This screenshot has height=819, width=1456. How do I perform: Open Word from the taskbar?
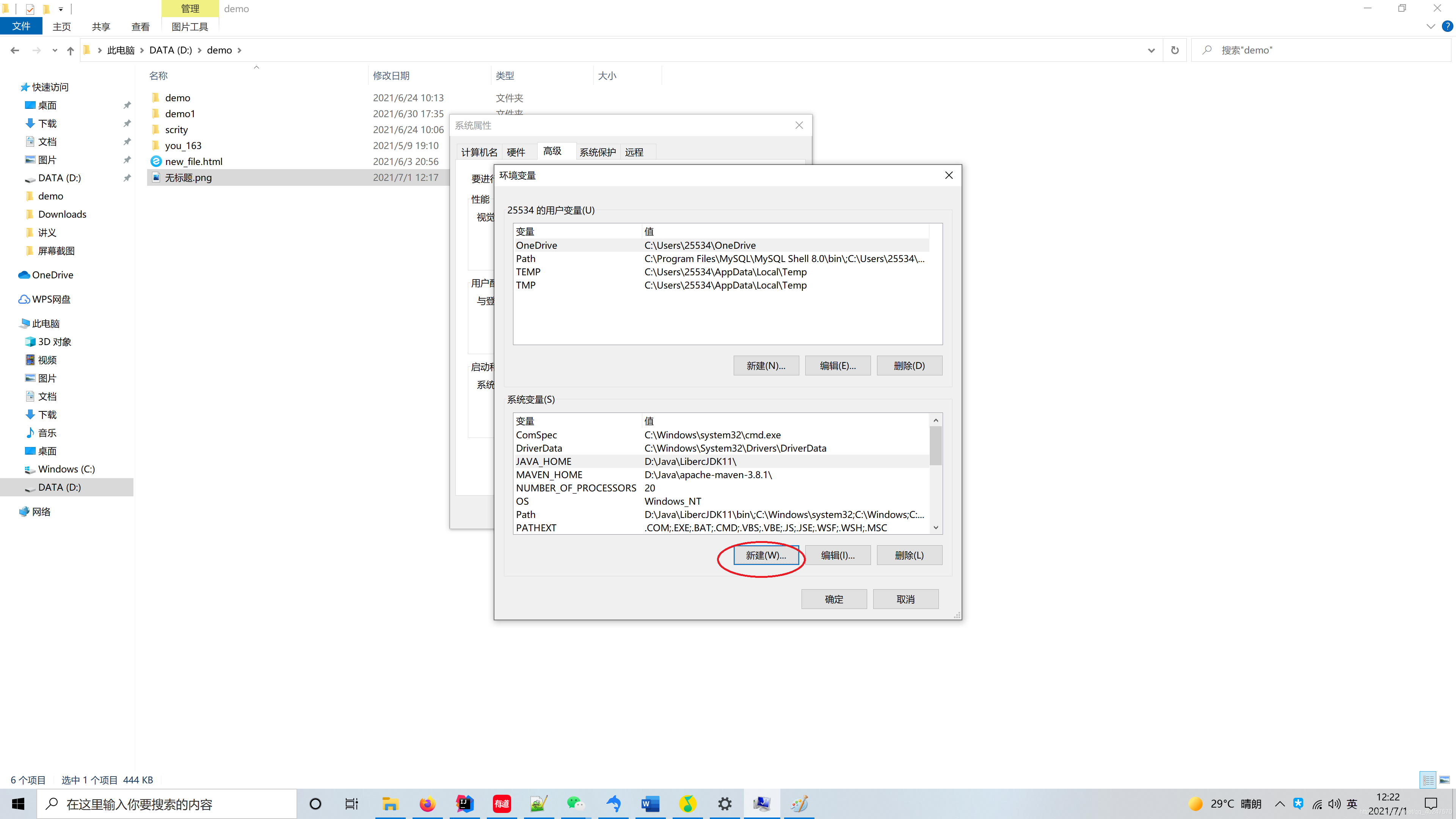(650, 804)
